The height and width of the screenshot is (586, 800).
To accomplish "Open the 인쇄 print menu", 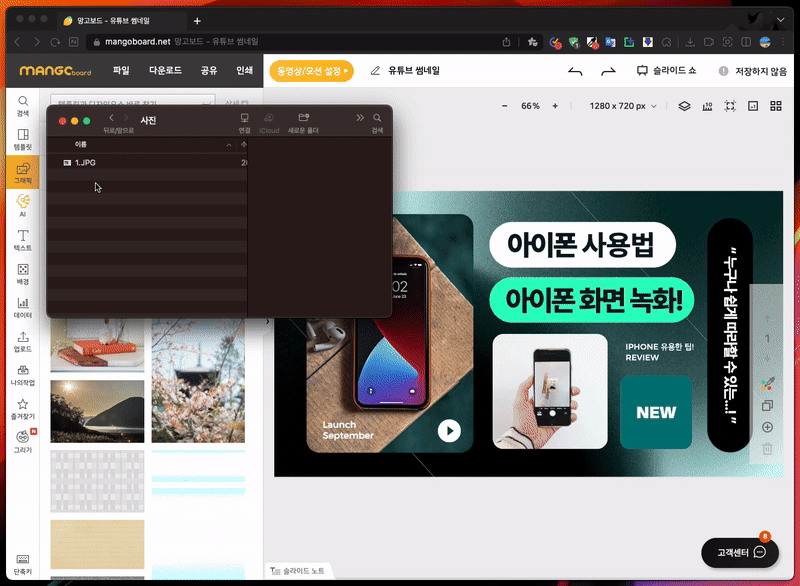I will (244, 71).
